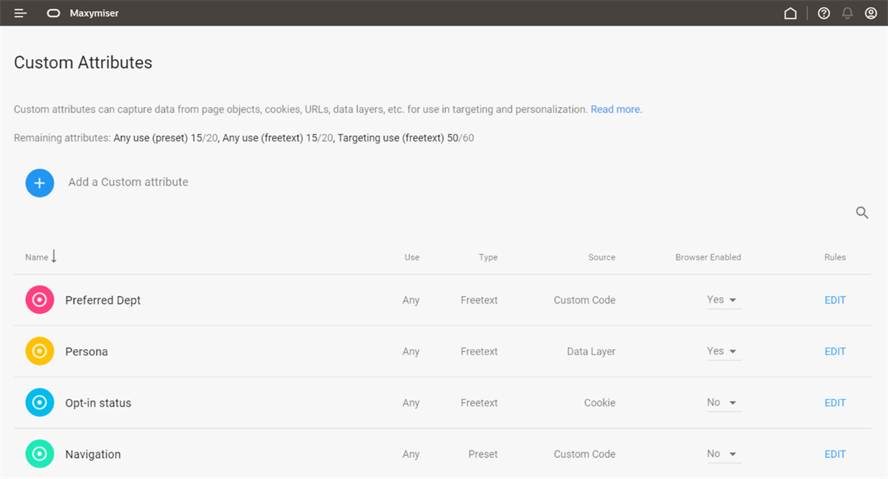Click Add a Custom attribute label
This screenshot has width=888, height=479.
(128, 182)
